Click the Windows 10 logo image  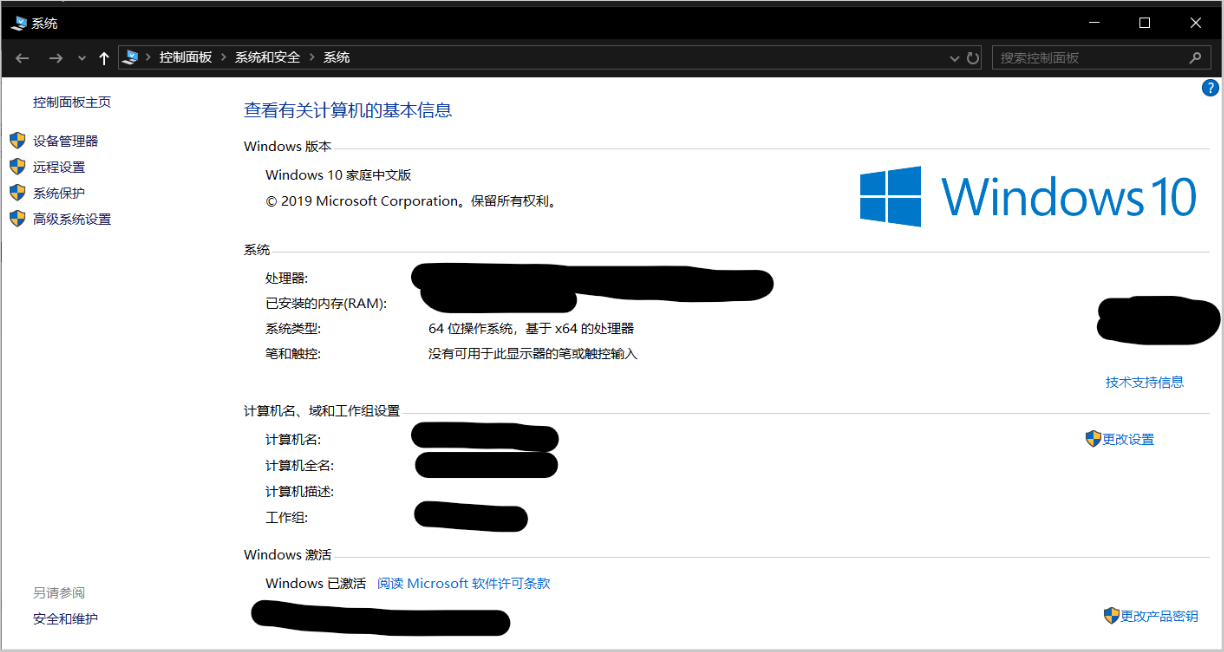coord(1028,196)
